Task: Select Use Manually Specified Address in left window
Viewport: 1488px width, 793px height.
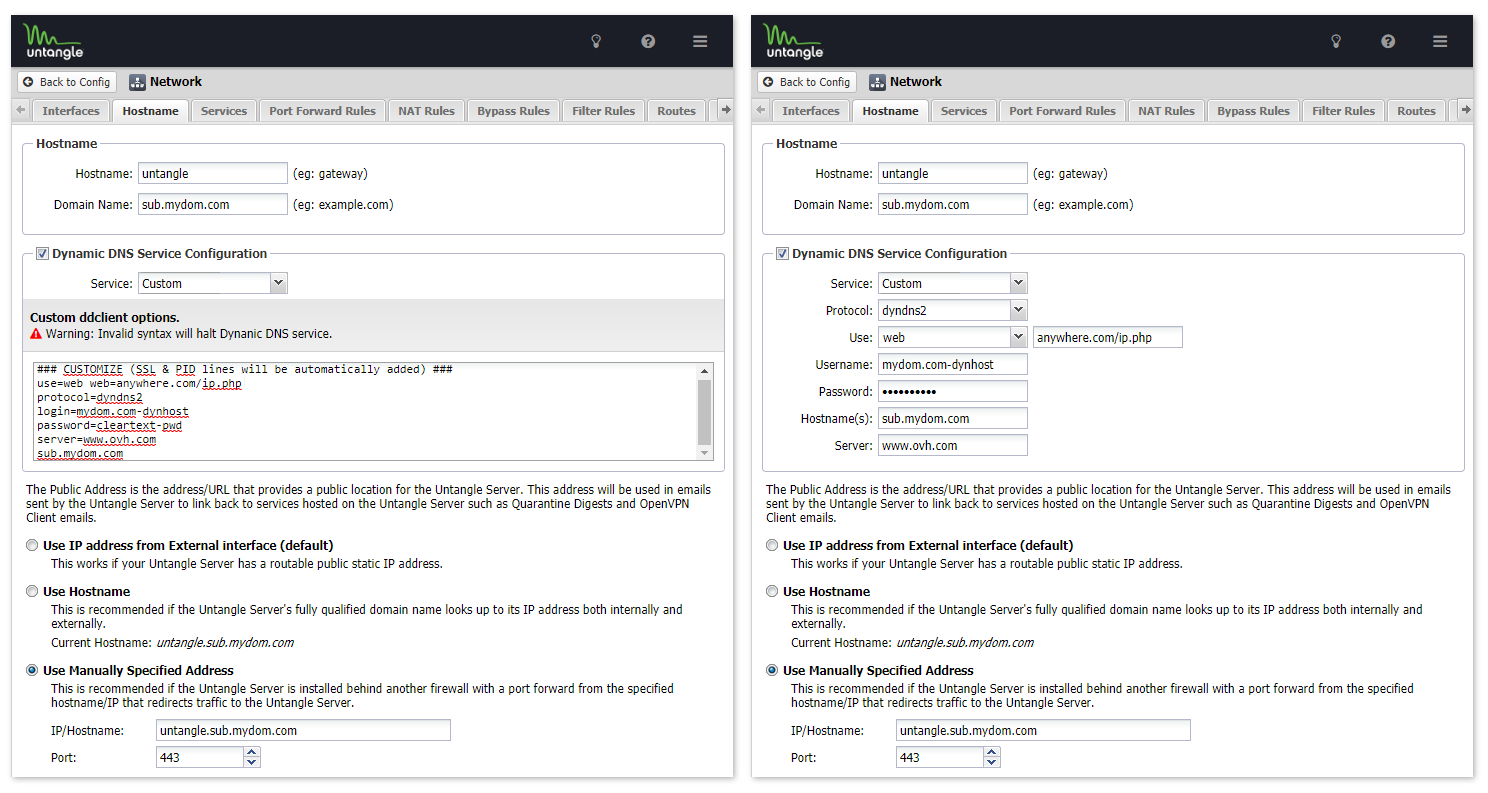Action: click(32, 671)
